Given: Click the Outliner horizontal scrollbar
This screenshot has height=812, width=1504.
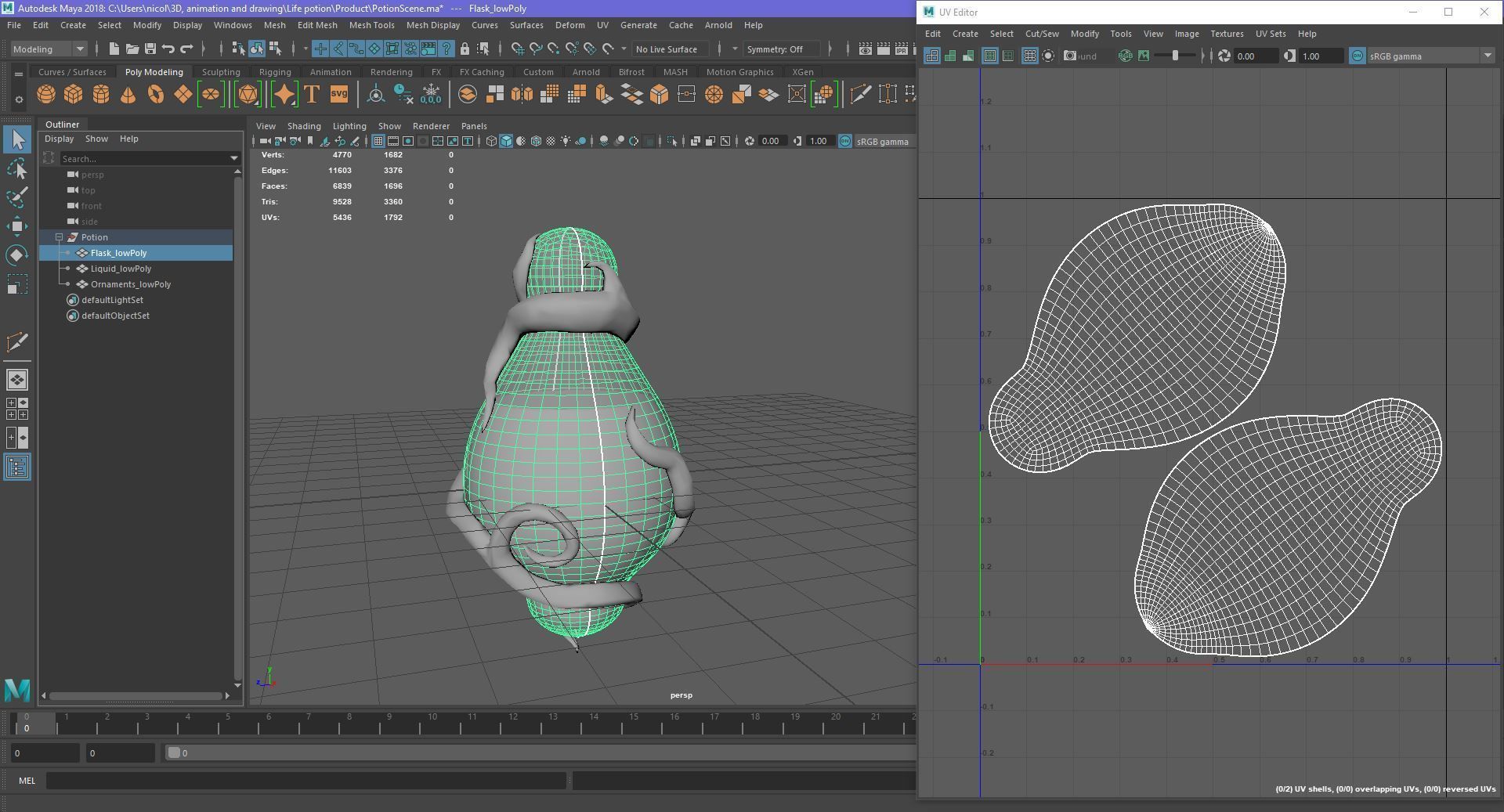Looking at the screenshot, I should coord(136,695).
